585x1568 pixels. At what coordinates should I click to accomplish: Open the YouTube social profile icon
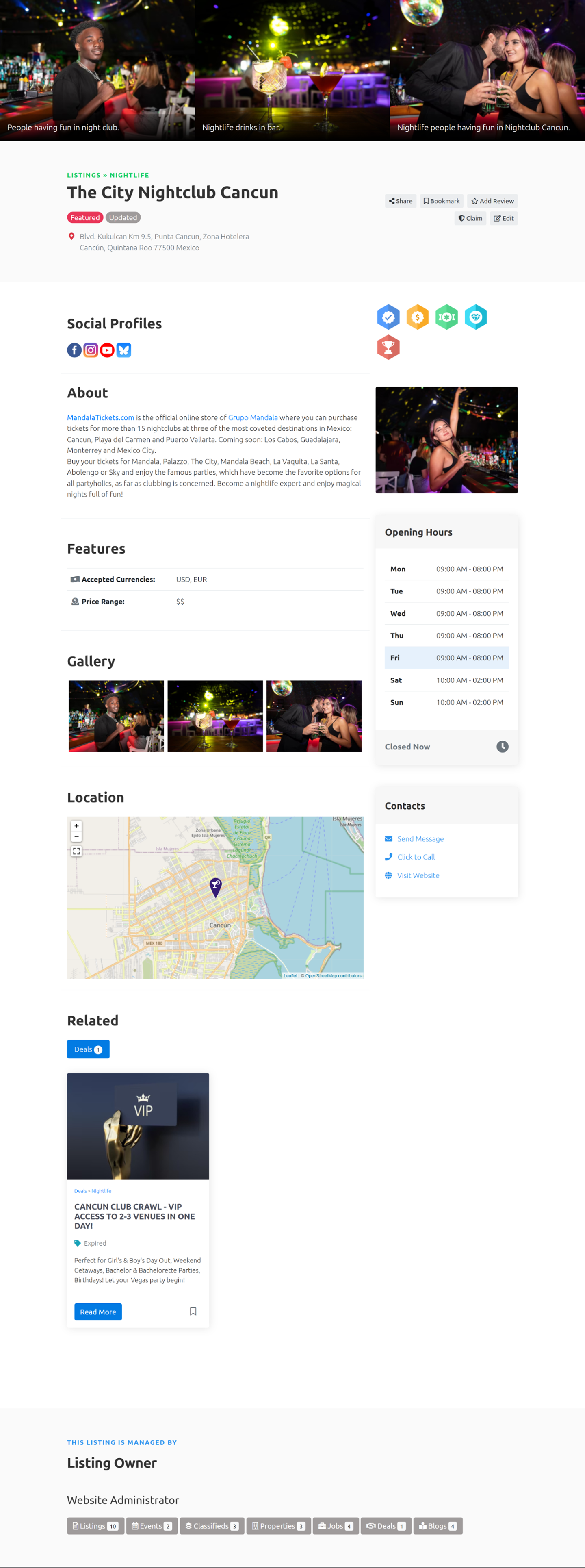point(107,350)
